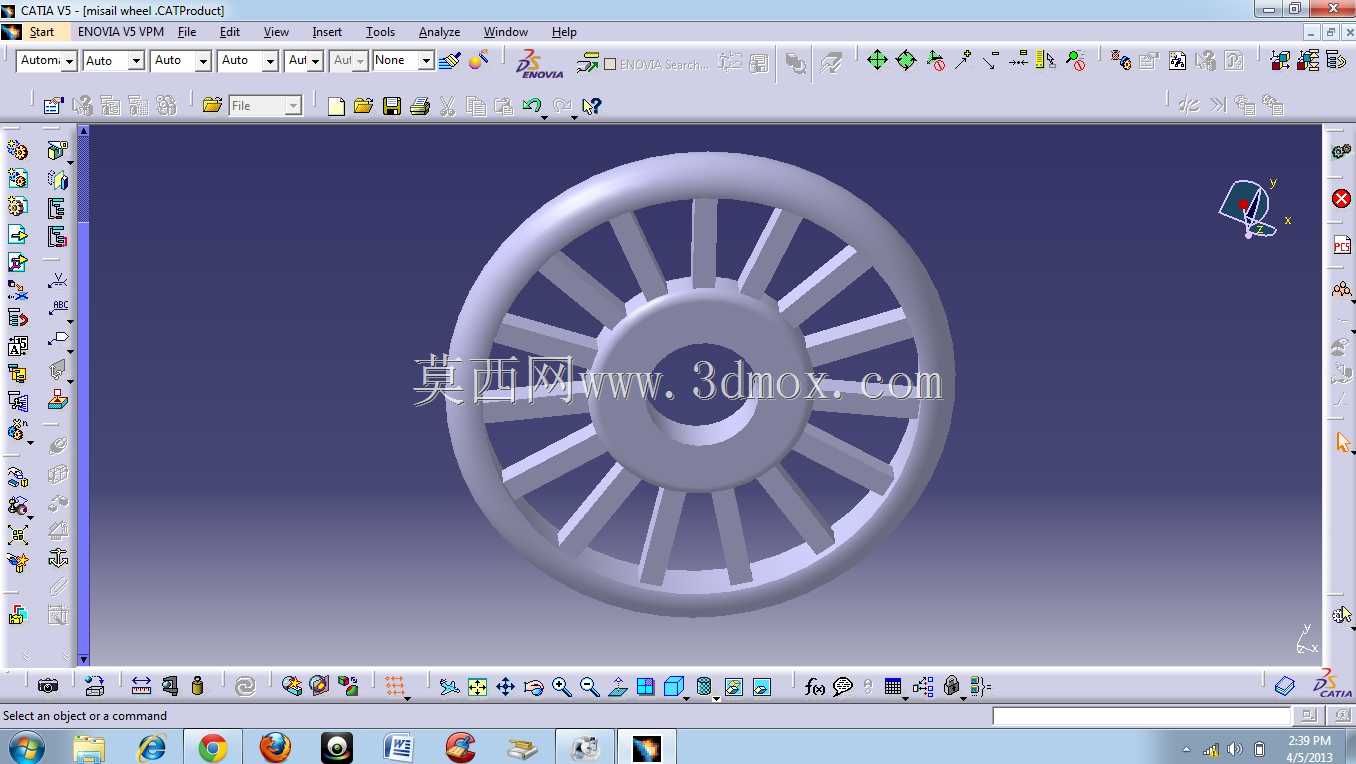Open the Tools menu
The image size is (1356, 764).
(x=380, y=32)
